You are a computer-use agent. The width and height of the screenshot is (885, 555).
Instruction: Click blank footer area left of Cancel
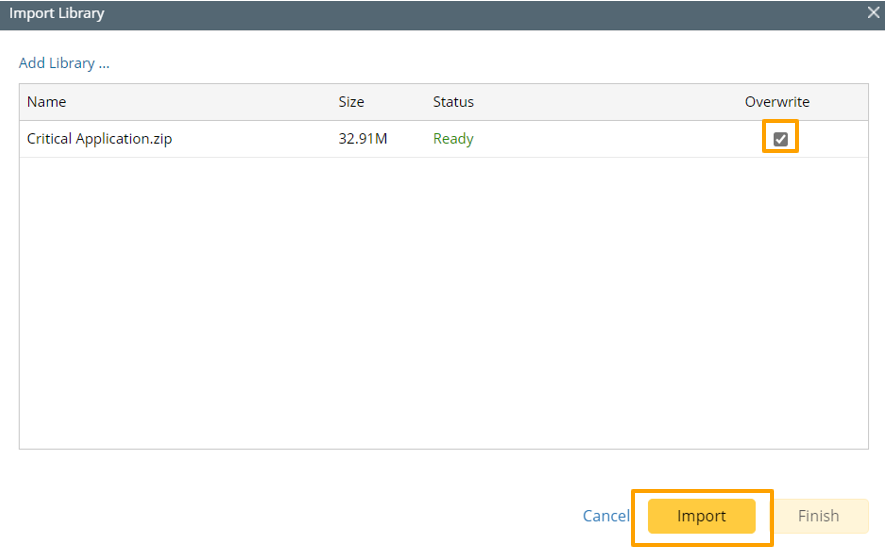pyautogui.click(x=300, y=516)
